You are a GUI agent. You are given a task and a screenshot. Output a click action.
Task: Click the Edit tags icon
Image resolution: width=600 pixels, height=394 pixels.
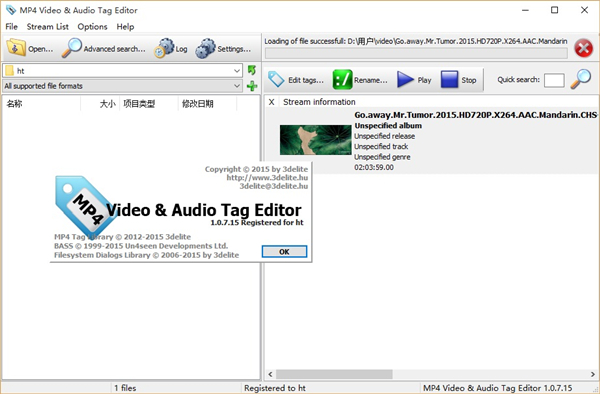pyautogui.click(x=276, y=80)
